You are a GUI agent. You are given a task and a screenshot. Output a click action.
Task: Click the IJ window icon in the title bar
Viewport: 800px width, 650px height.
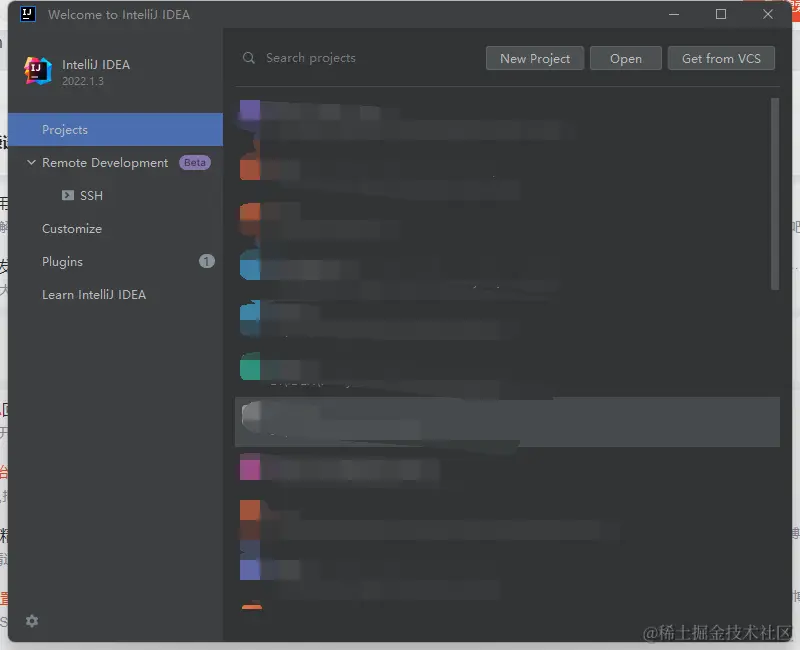tap(28, 14)
